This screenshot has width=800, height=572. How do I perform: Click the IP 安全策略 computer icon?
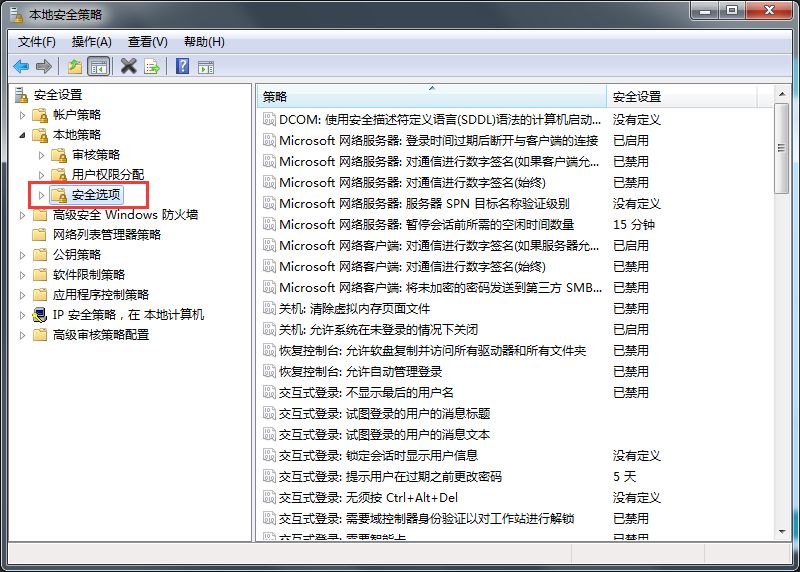point(40,315)
